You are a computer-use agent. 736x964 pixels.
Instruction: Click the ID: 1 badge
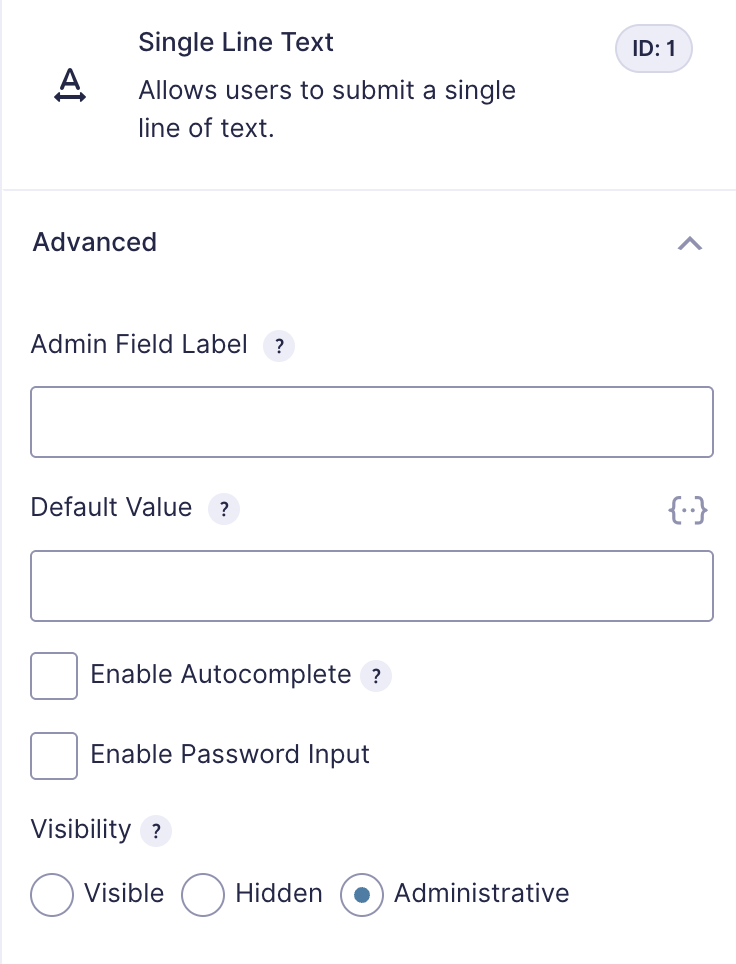point(654,49)
